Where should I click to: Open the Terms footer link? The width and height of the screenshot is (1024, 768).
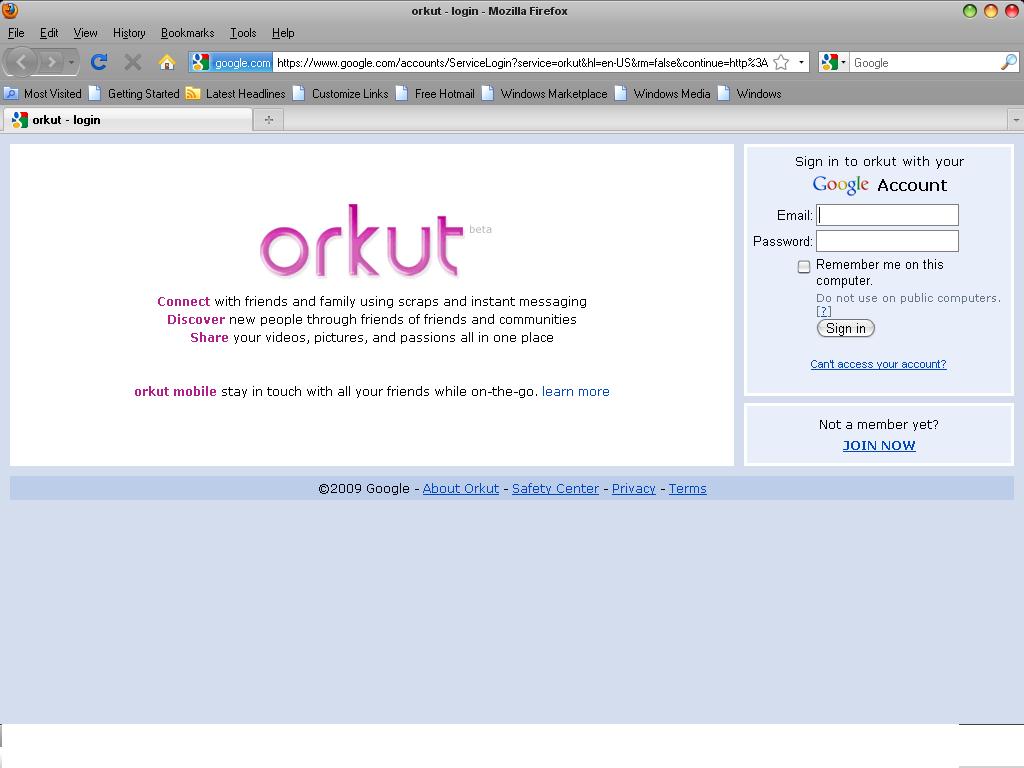[x=688, y=488]
